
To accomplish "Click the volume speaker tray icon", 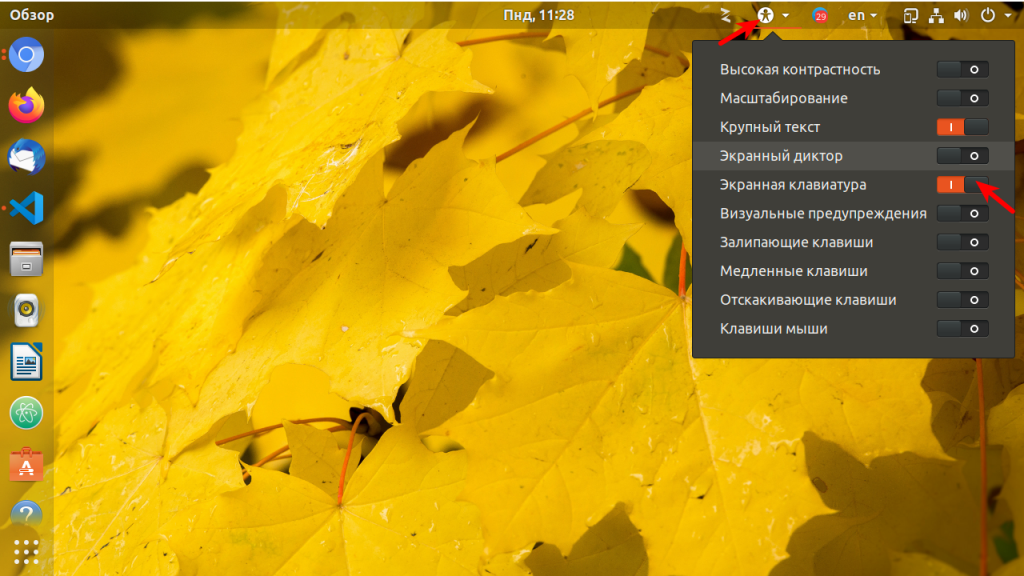I will [961, 15].
